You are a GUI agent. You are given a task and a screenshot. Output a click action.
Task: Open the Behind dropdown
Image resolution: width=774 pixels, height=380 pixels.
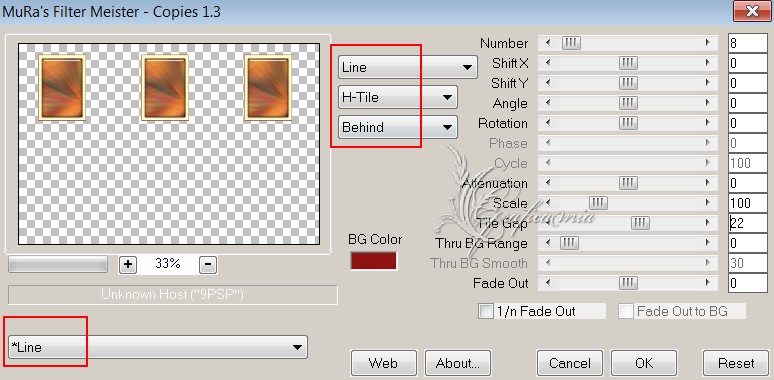pyautogui.click(x=398, y=127)
